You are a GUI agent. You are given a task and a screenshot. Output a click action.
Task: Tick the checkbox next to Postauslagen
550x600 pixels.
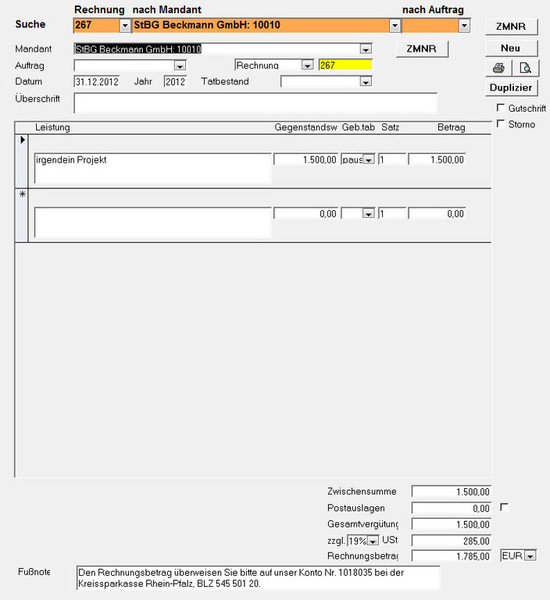tap(504, 507)
